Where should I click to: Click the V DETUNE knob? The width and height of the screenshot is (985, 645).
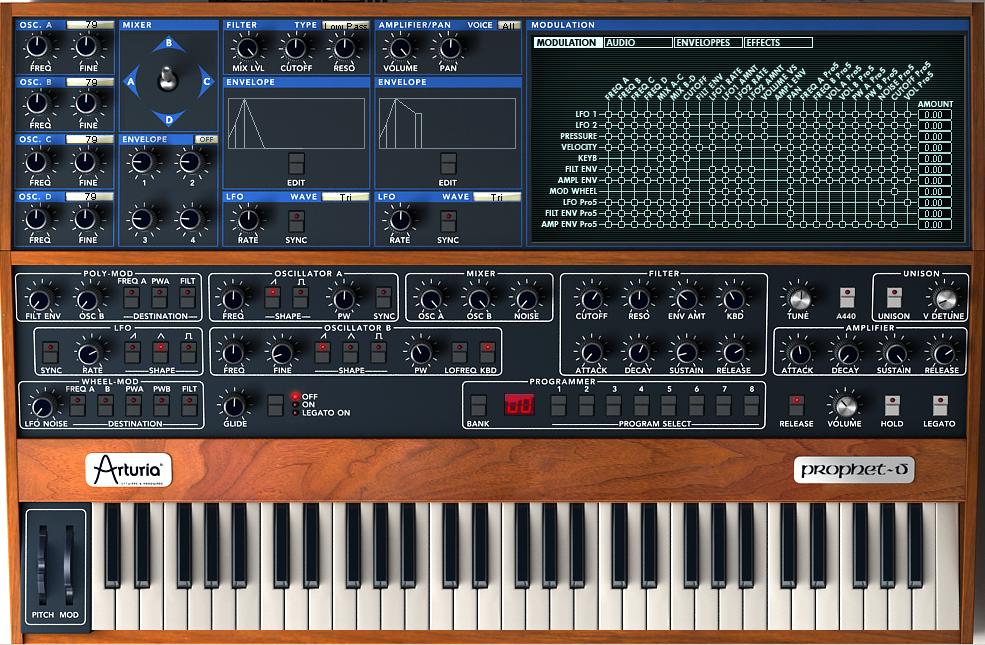pyautogui.click(x=944, y=300)
